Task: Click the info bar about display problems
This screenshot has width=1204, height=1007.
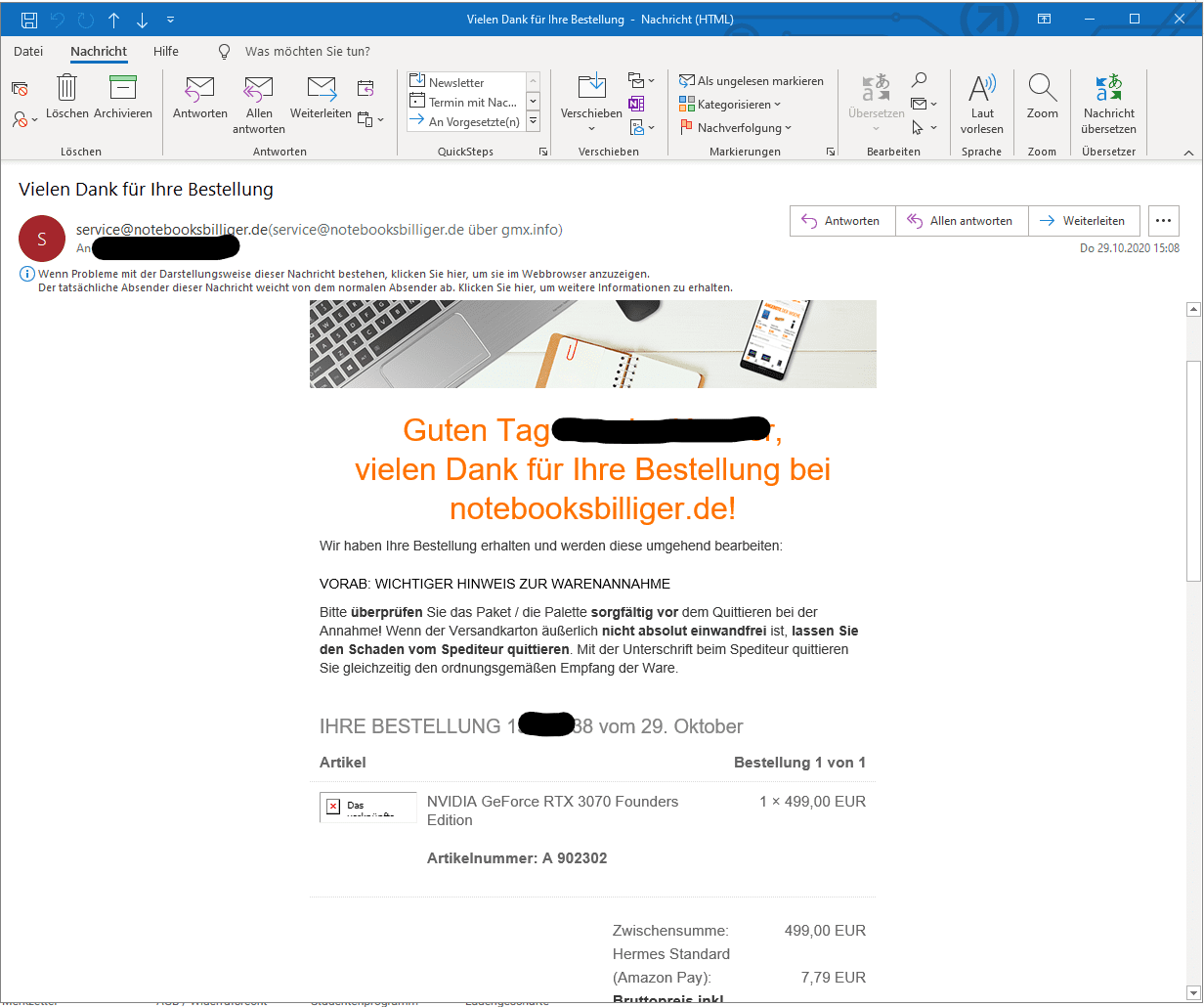Action: pos(343,275)
